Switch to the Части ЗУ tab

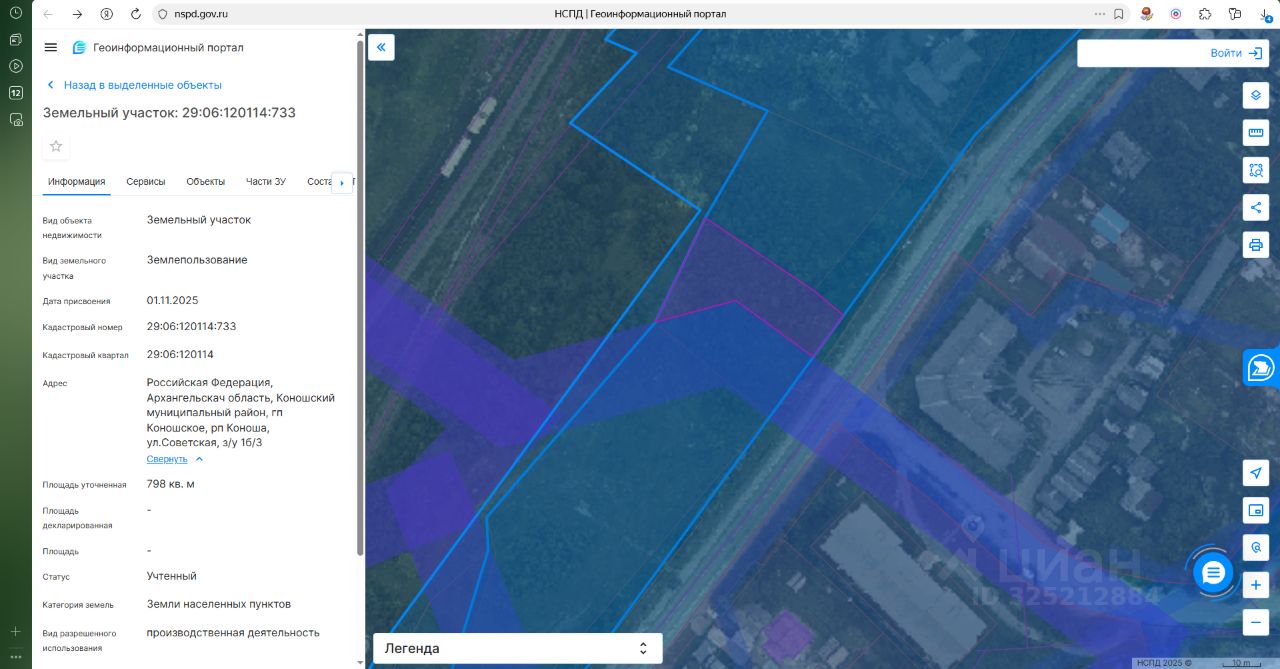(266, 182)
